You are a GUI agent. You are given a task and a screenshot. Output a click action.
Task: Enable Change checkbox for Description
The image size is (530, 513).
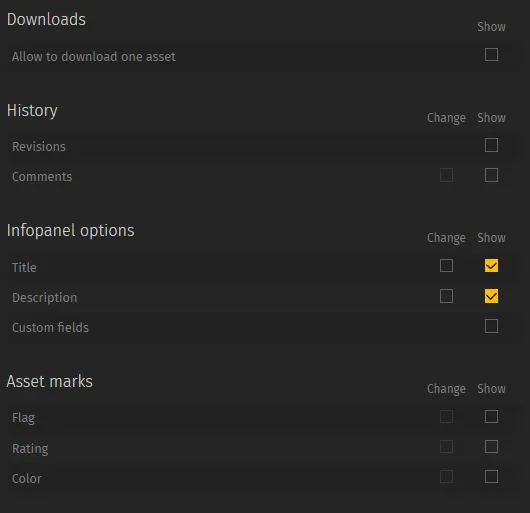tap(446, 296)
